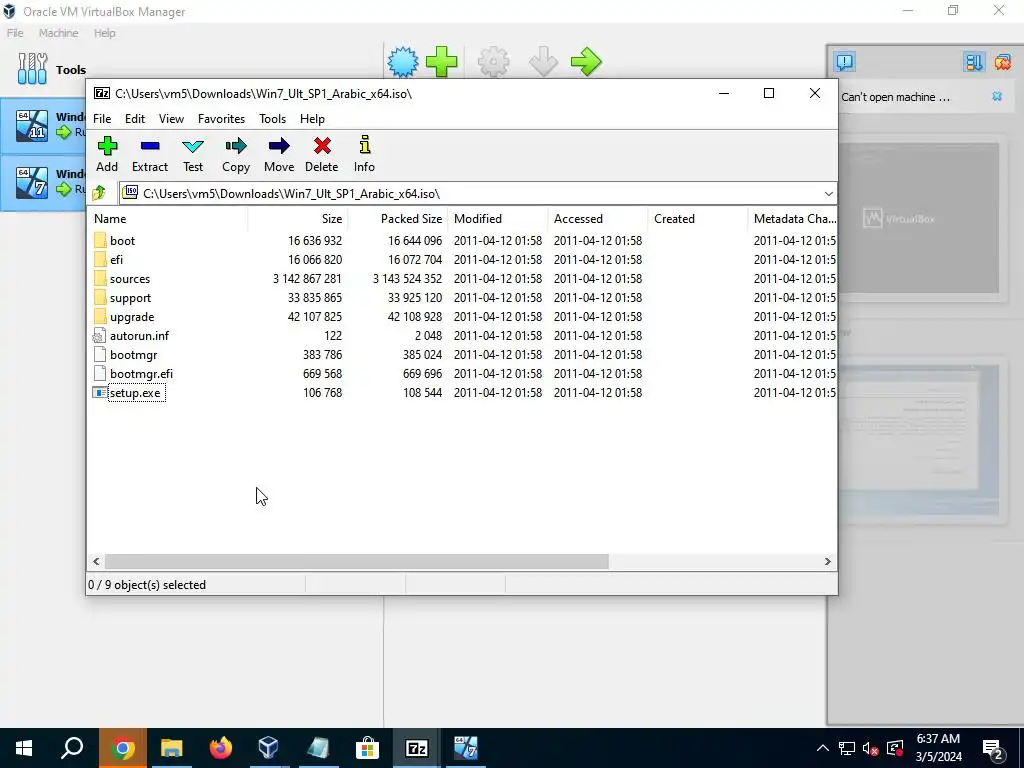Select the Windows 11 VM in VirtualBox list
The image size is (1024, 768).
[x=43, y=125]
